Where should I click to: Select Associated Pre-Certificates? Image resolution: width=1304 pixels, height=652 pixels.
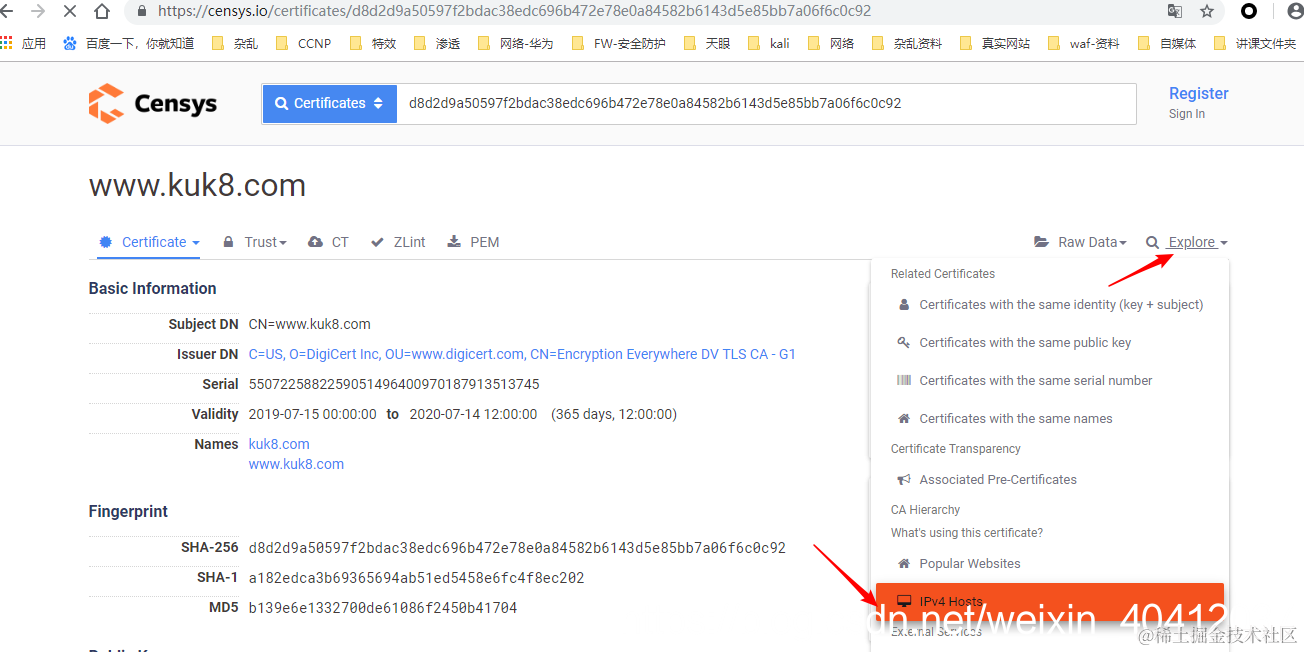(1049, 480)
